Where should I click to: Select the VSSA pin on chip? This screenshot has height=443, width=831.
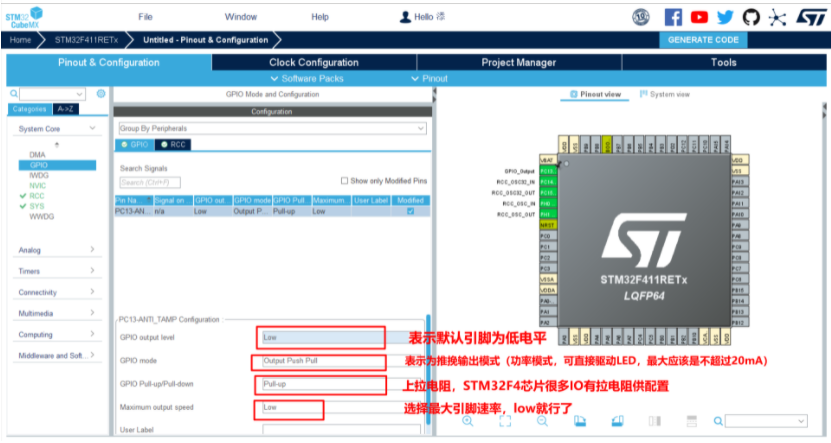[x=547, y=279]
